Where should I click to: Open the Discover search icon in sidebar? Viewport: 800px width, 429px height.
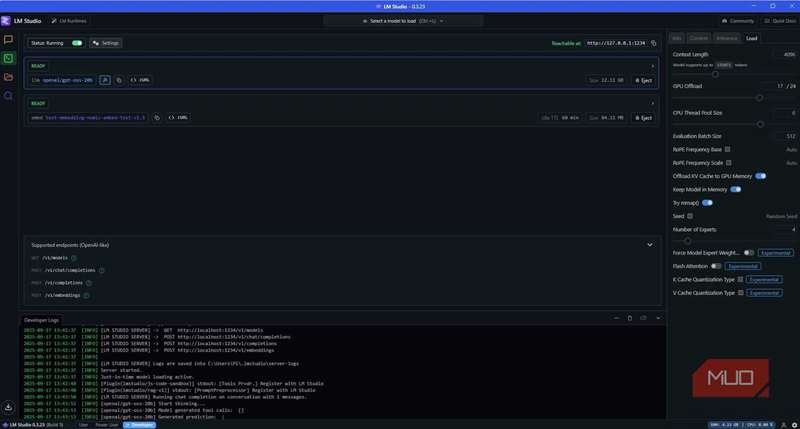pyautogui.click(x=8, y=96)
